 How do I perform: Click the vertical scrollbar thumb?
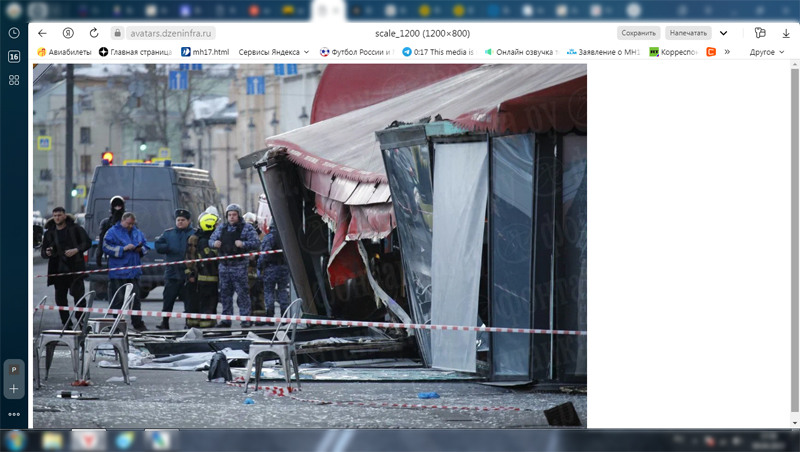tap(794, 240)
